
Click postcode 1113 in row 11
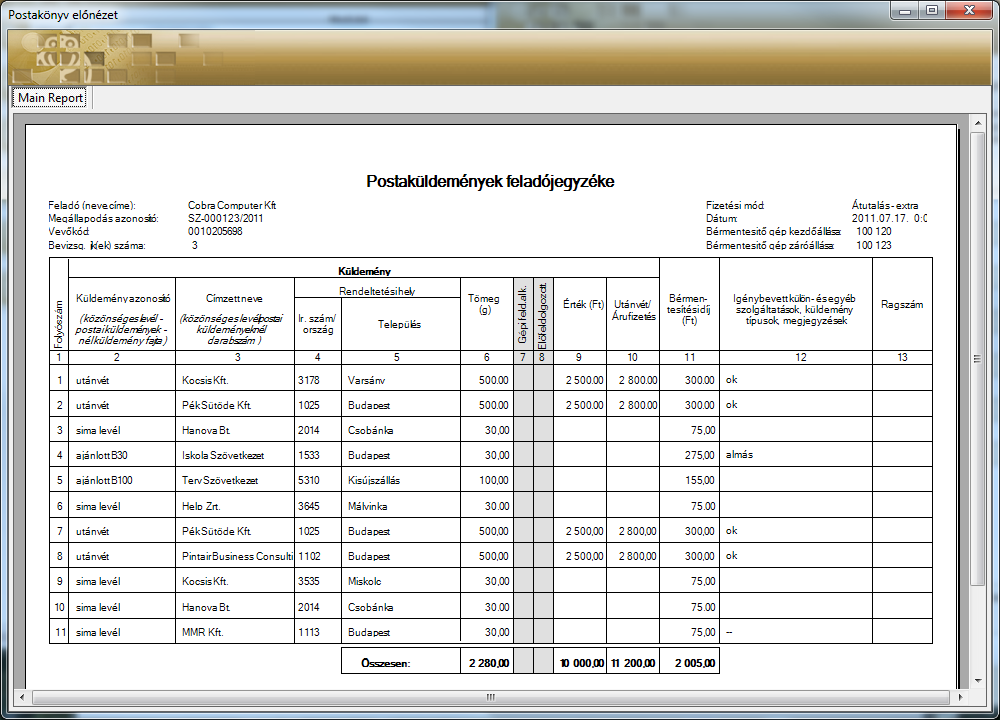(x=309, y=633)
